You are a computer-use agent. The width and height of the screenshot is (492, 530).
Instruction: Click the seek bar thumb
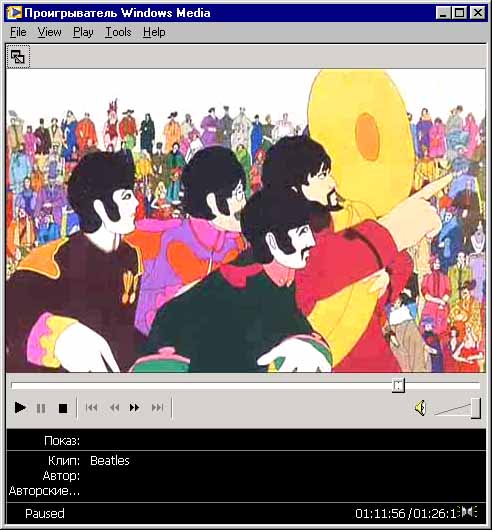pyautogui.click(x=398, y=385)
